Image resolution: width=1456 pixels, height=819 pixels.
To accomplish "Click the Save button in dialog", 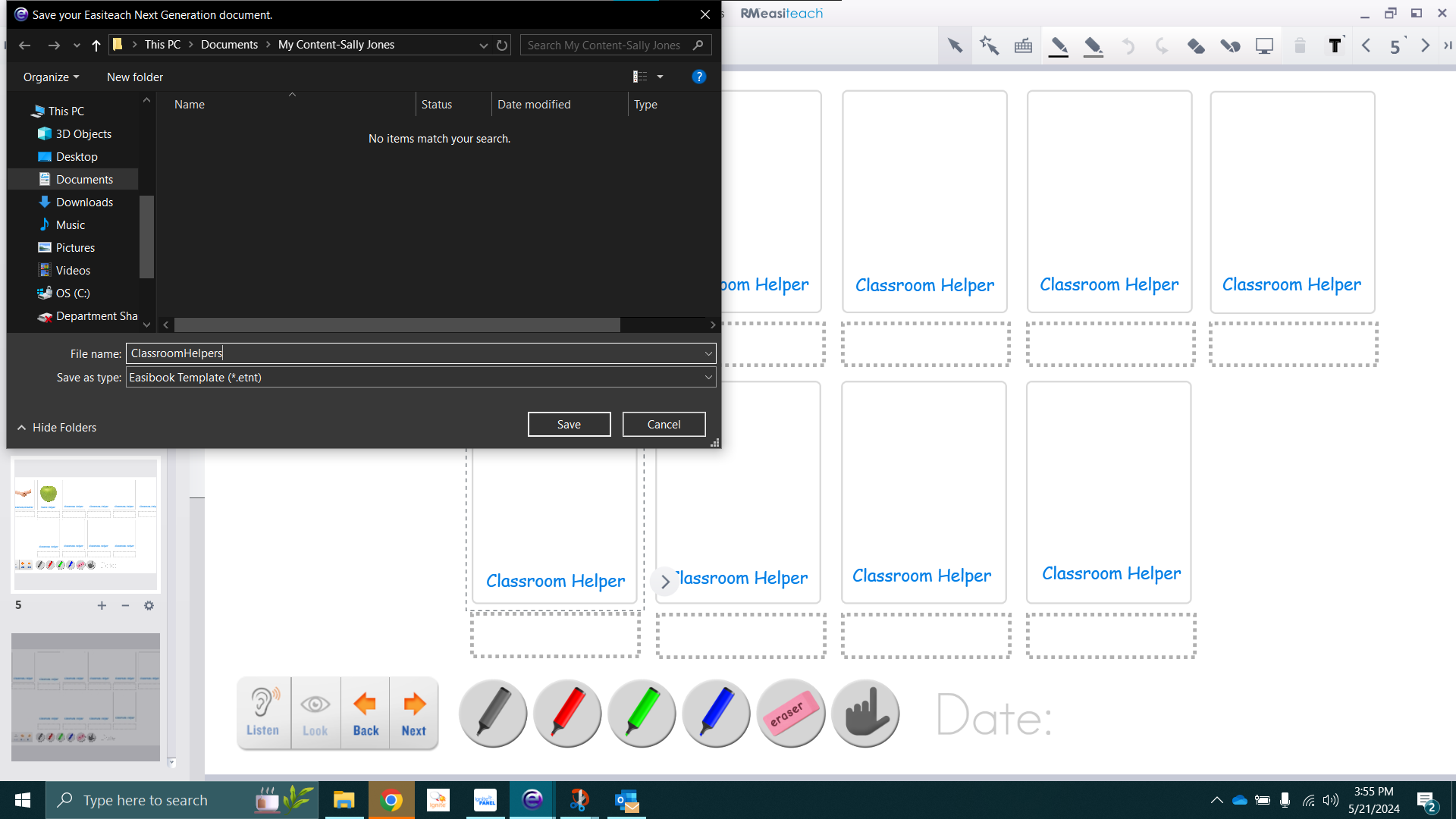I will tap(569, 424).
